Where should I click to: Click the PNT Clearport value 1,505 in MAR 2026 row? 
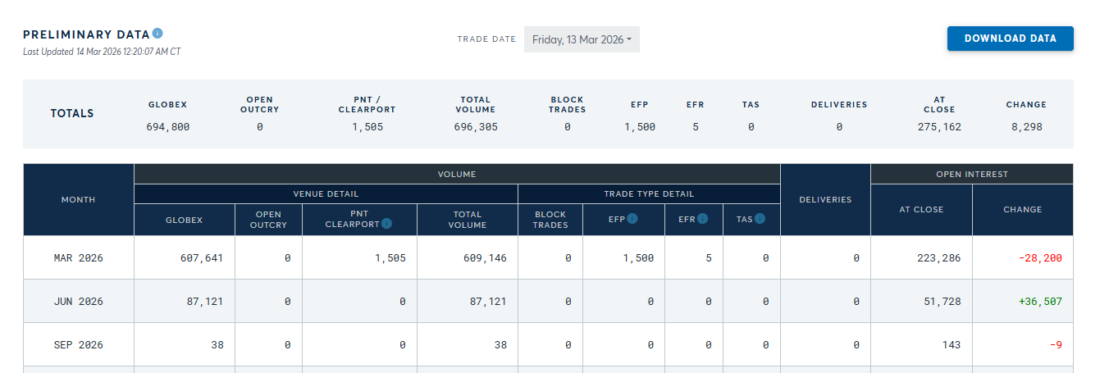pyautogui.click(x=390, y=258)
